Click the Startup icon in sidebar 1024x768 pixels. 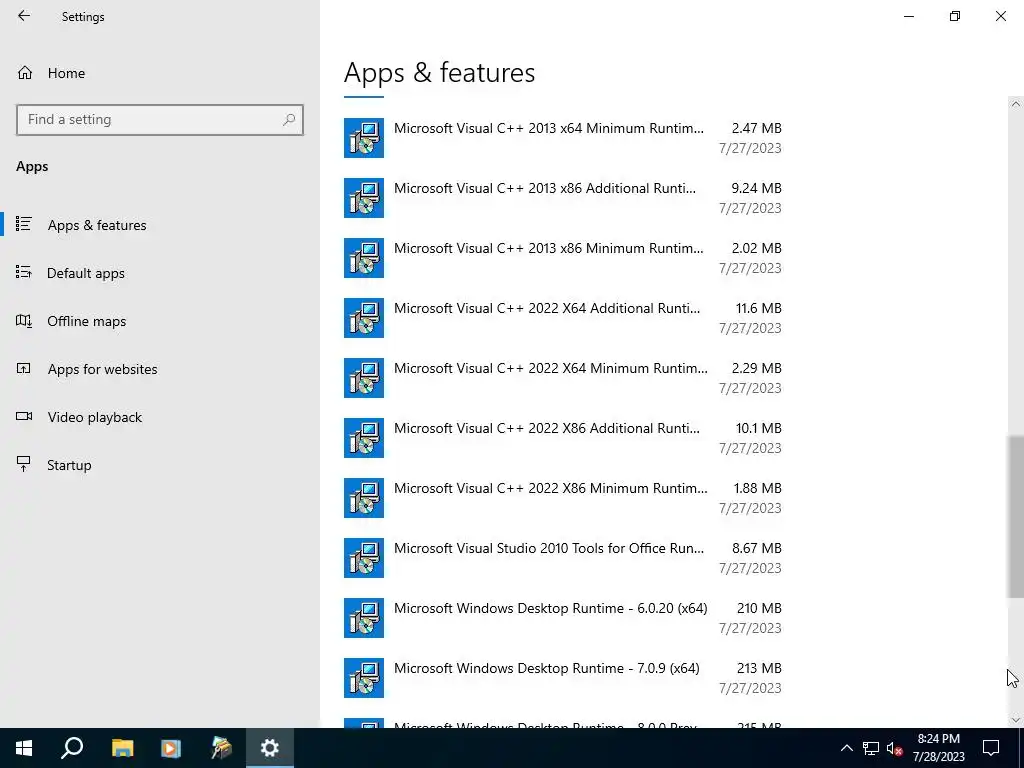tap(24, 464)
